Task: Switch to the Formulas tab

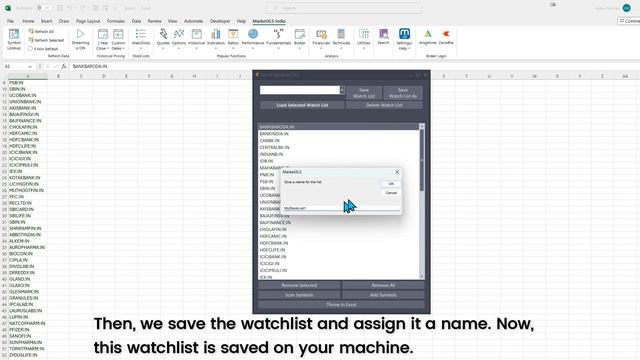Action: coord(116,21)
